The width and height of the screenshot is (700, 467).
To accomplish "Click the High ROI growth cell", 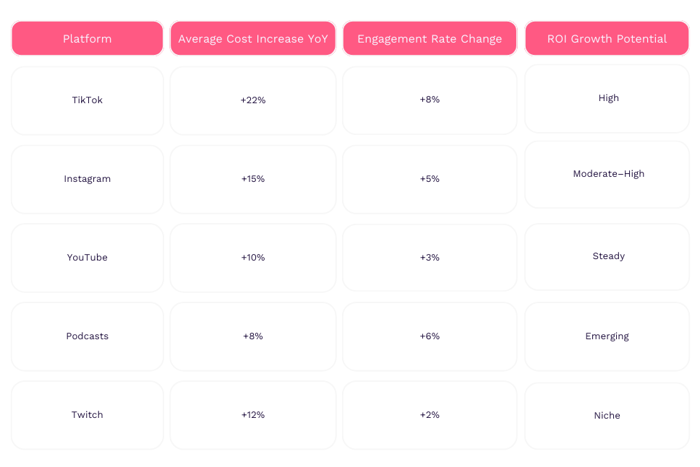I will click(x=608, y=98).
